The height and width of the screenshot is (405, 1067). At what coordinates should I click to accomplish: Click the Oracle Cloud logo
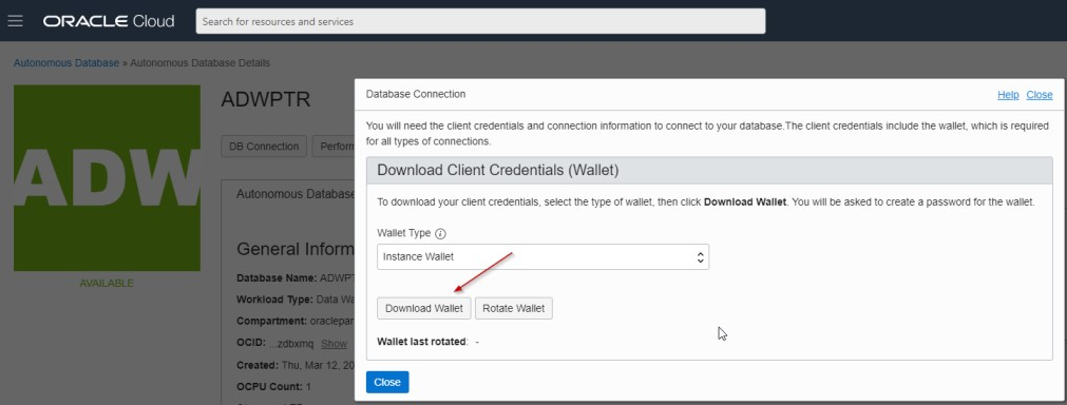pos(109,21)
